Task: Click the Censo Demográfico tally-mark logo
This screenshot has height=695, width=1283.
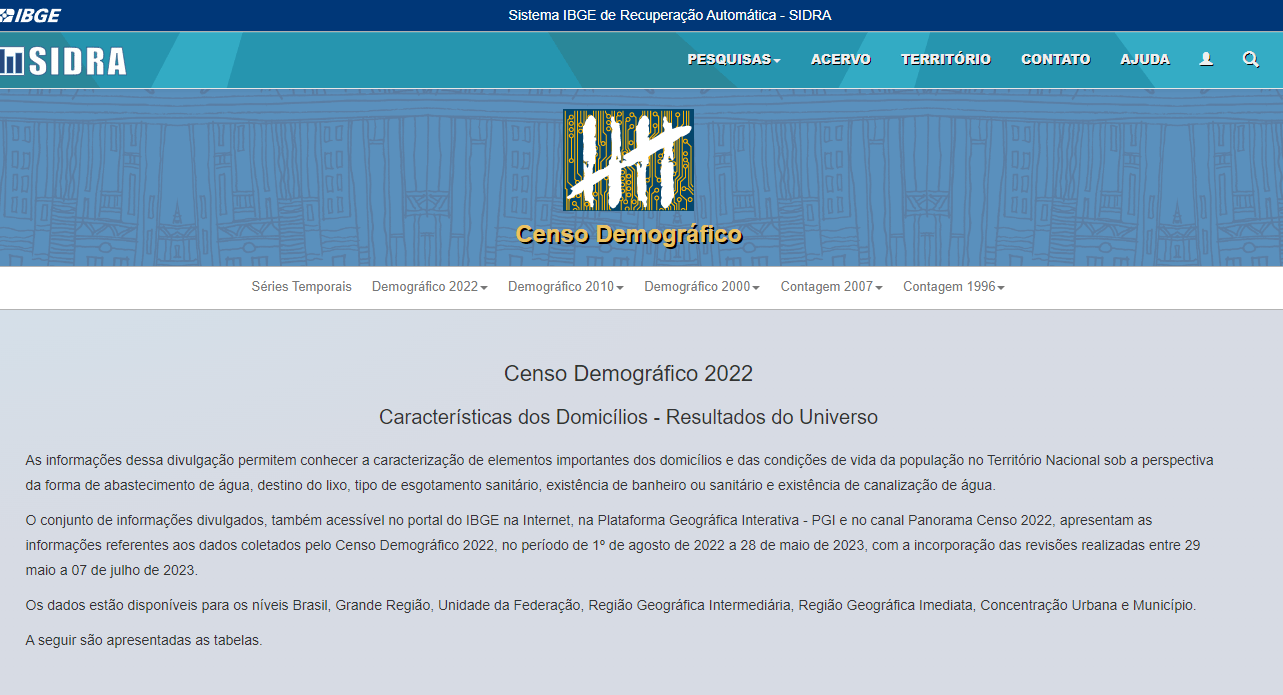Action: (628, 160)
